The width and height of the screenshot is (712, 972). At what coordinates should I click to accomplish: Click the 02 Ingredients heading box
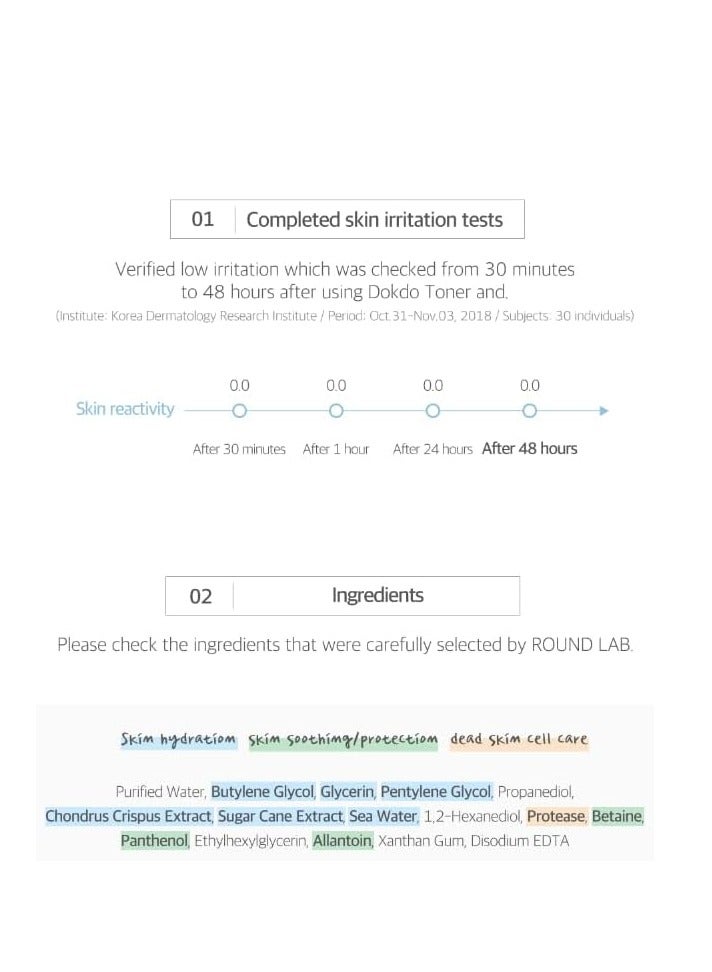[x=342, y=596]
